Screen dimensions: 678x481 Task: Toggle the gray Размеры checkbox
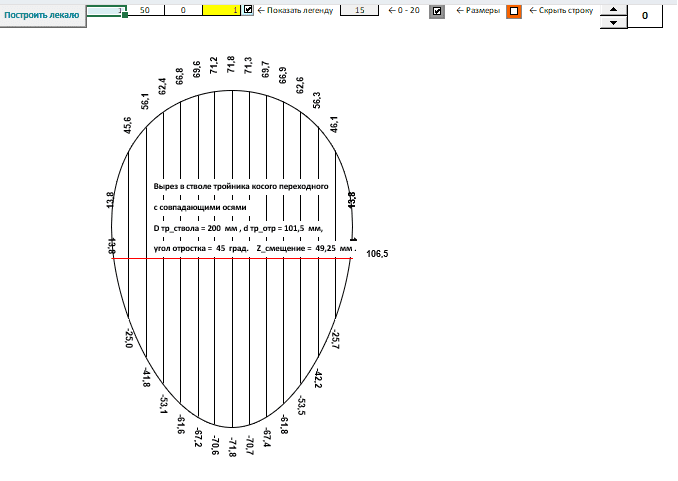pos(437,11)
